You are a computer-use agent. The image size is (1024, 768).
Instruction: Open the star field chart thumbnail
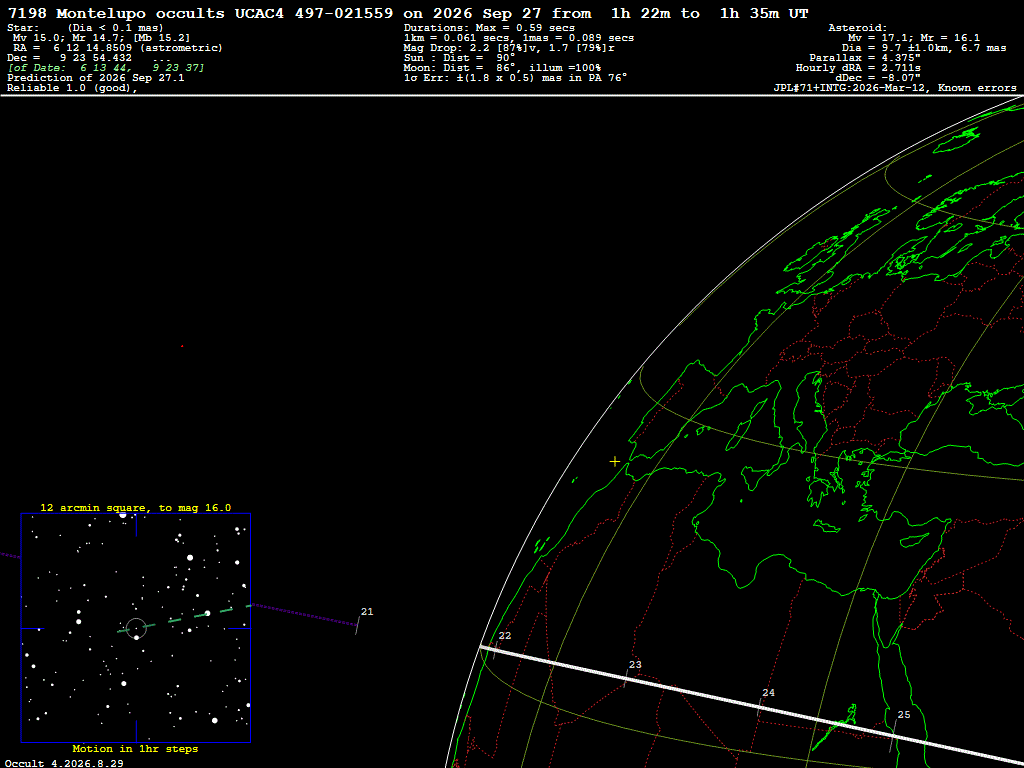tap(136, 628)
